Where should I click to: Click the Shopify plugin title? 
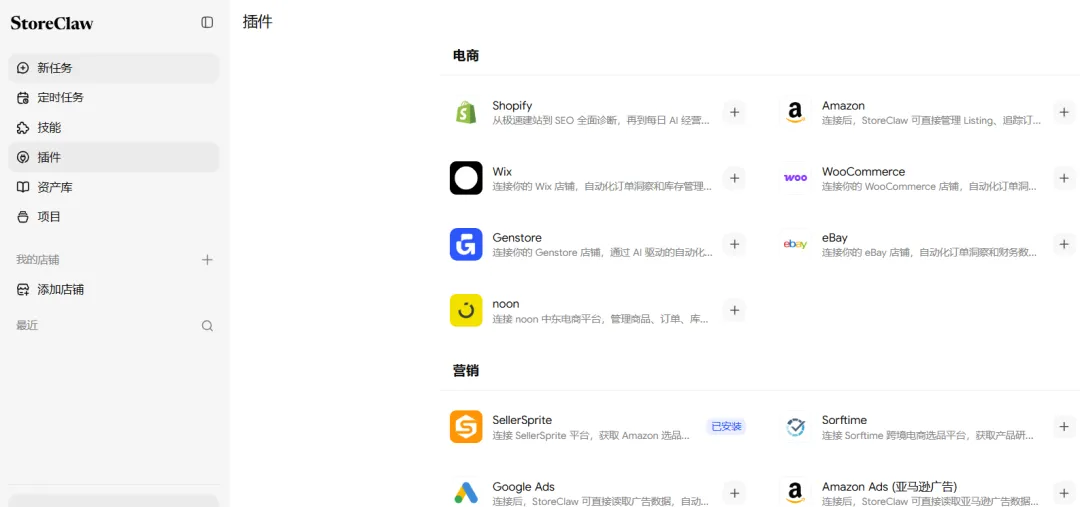(512, 105)
